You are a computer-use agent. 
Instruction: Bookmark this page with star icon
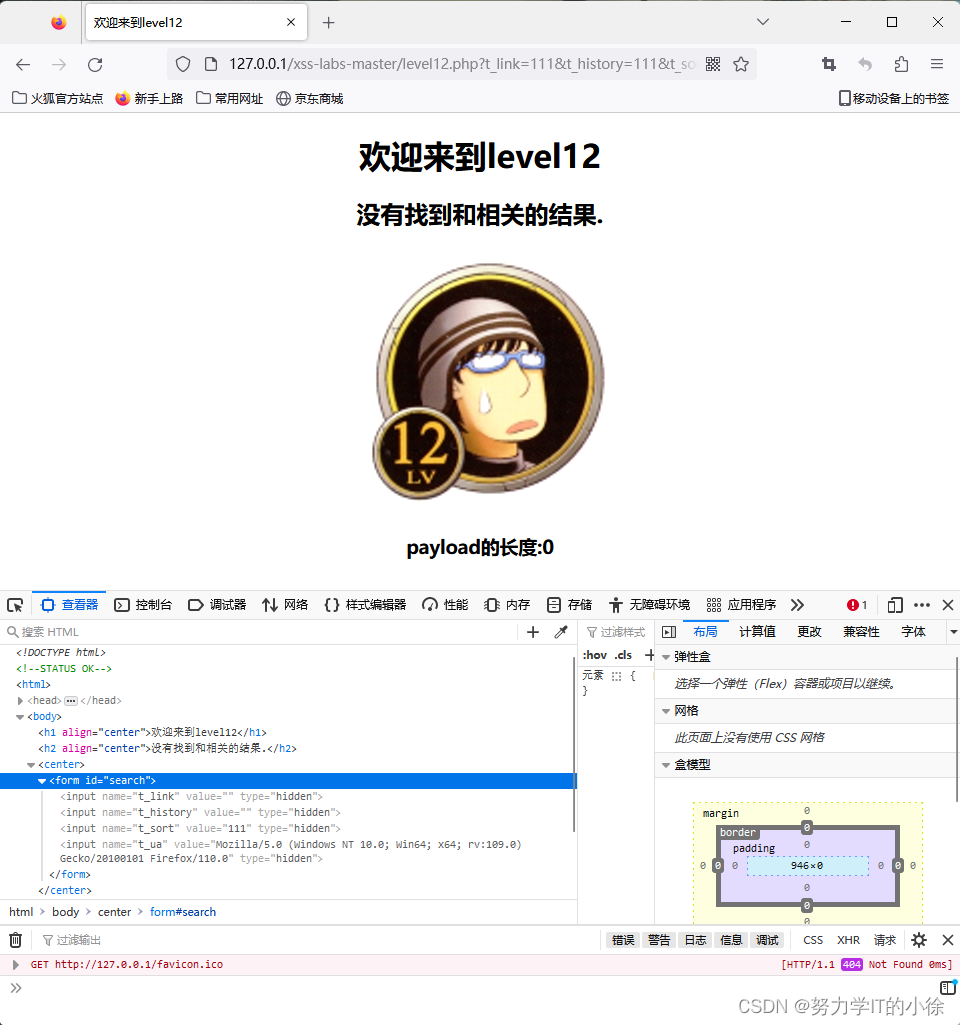click(x=741, y=64)
